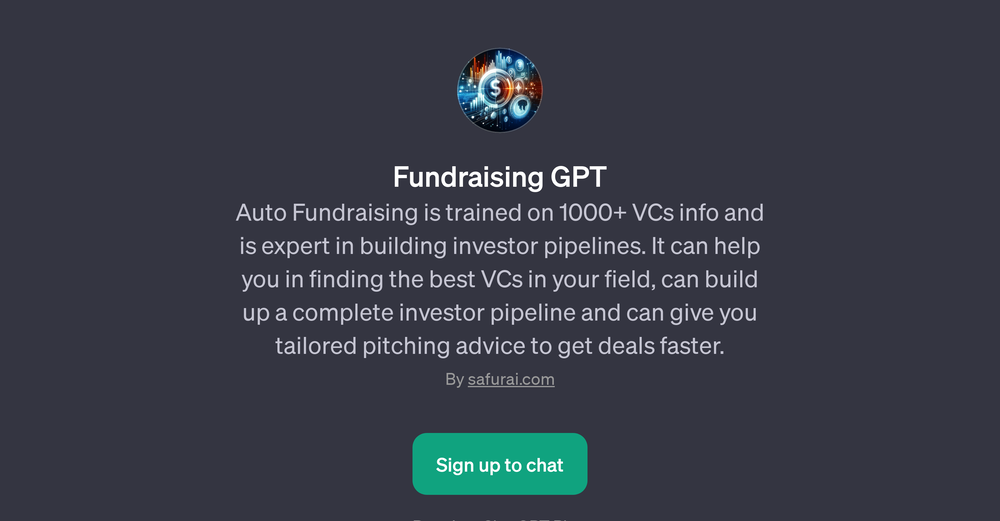
Task: Open the safurai.com author link
Action: (x=511, y=380)
